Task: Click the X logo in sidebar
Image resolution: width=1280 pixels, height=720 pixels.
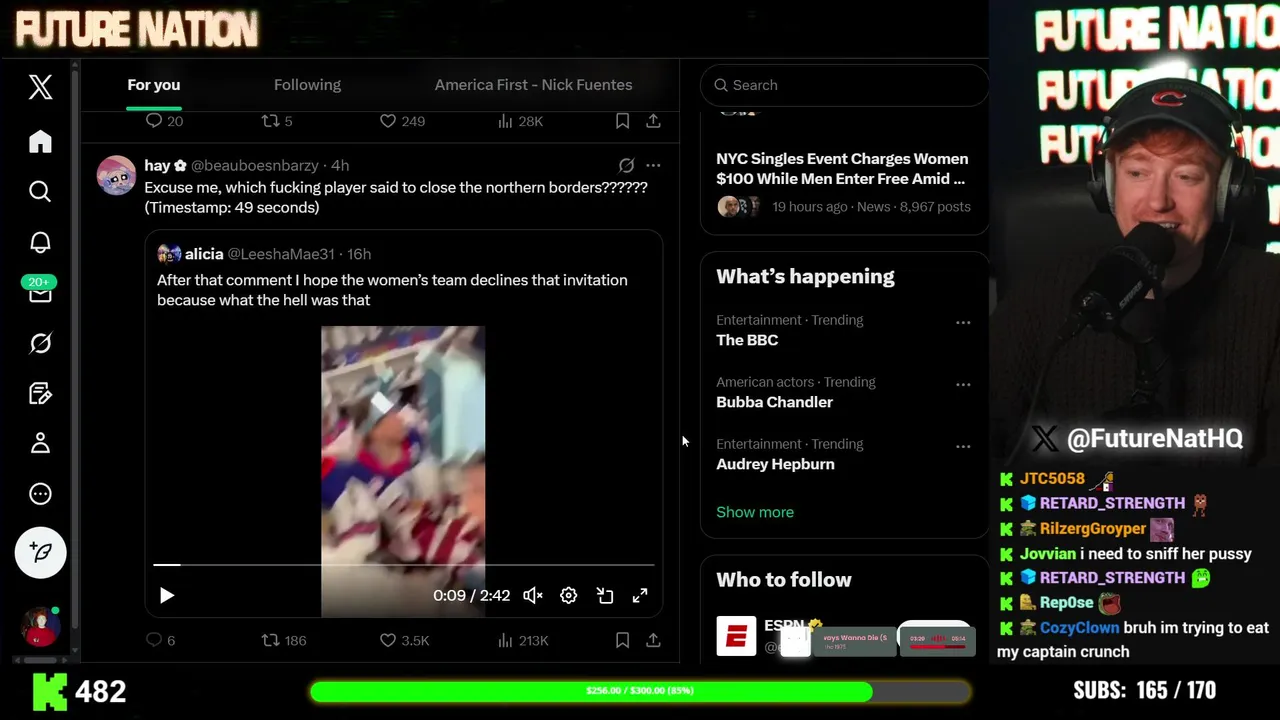Action: coord(40,87)
